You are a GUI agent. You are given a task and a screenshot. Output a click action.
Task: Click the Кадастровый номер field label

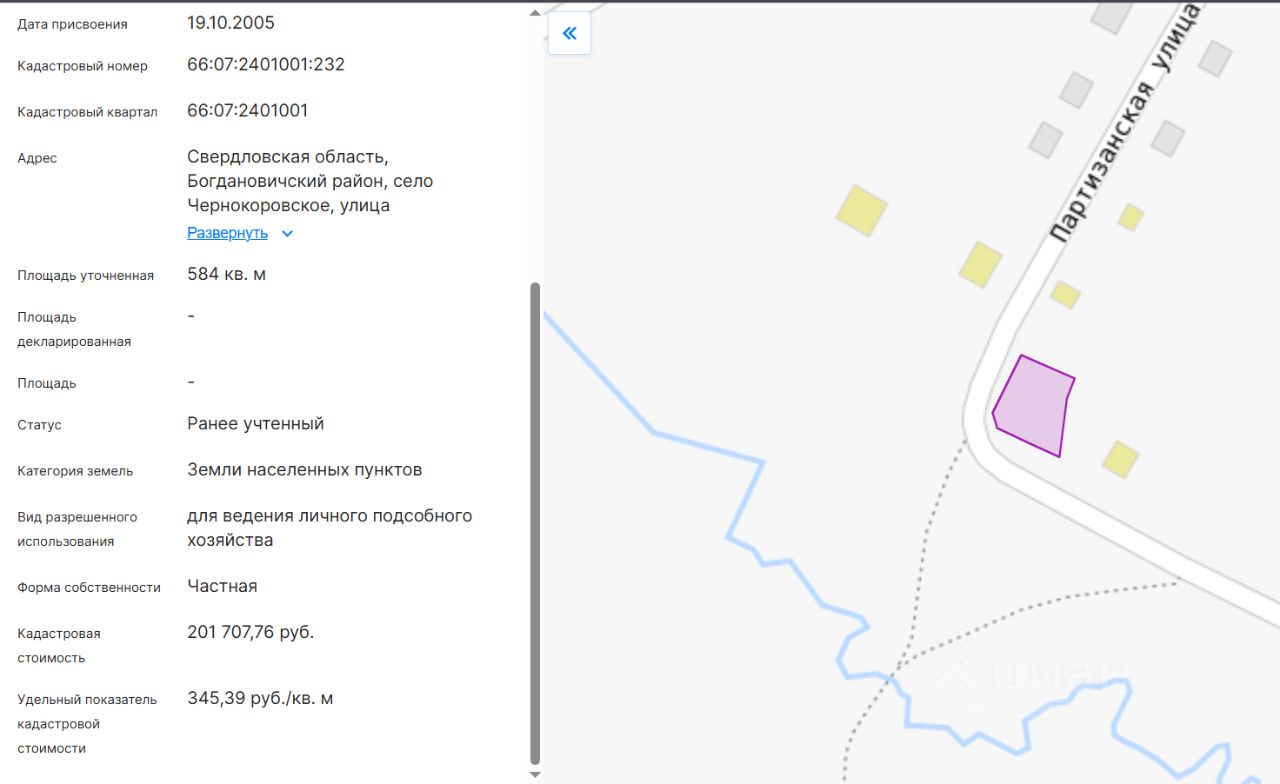82,66
